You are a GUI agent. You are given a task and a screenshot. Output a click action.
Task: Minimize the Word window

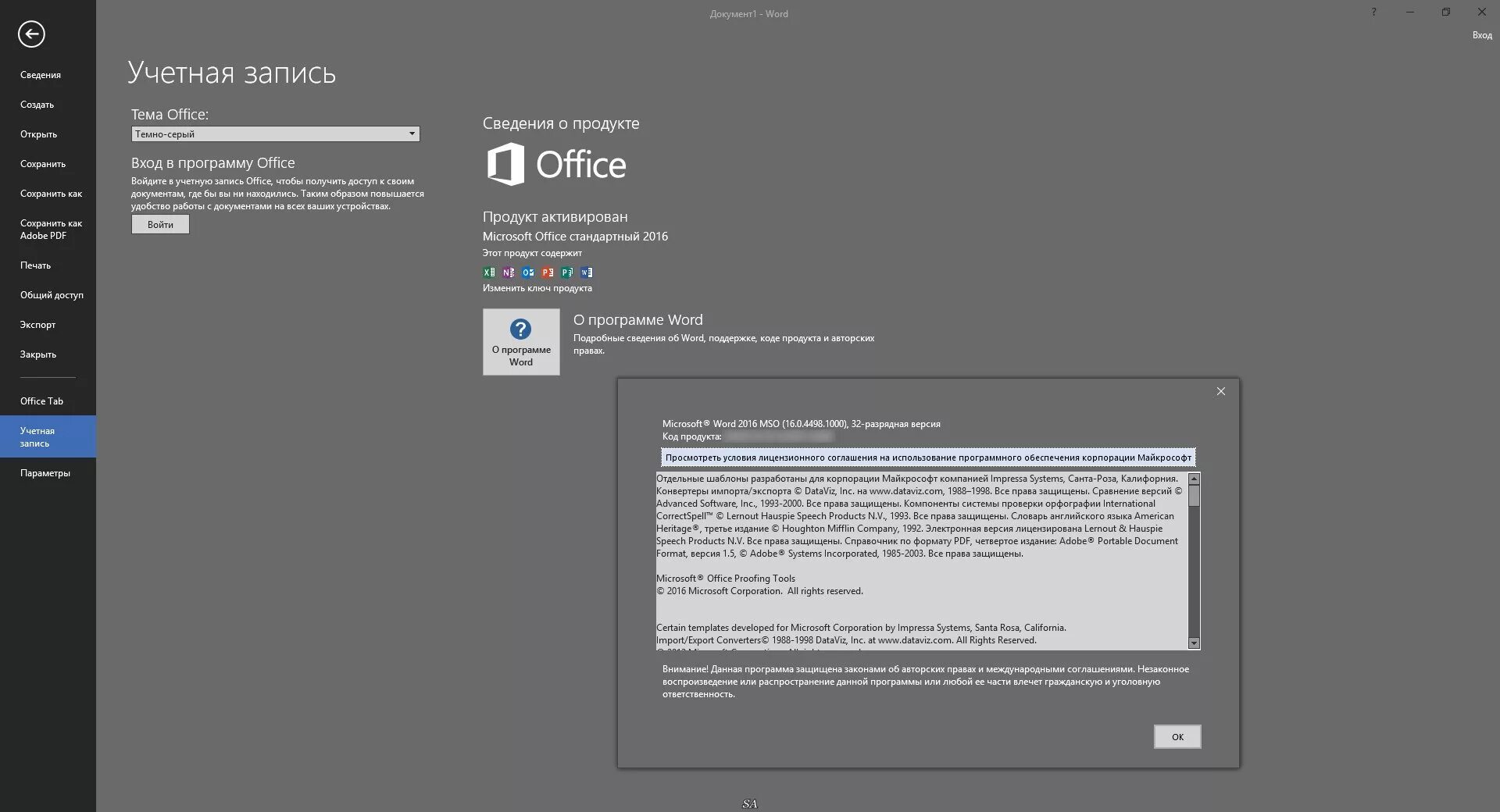[x=1410, y=12]
